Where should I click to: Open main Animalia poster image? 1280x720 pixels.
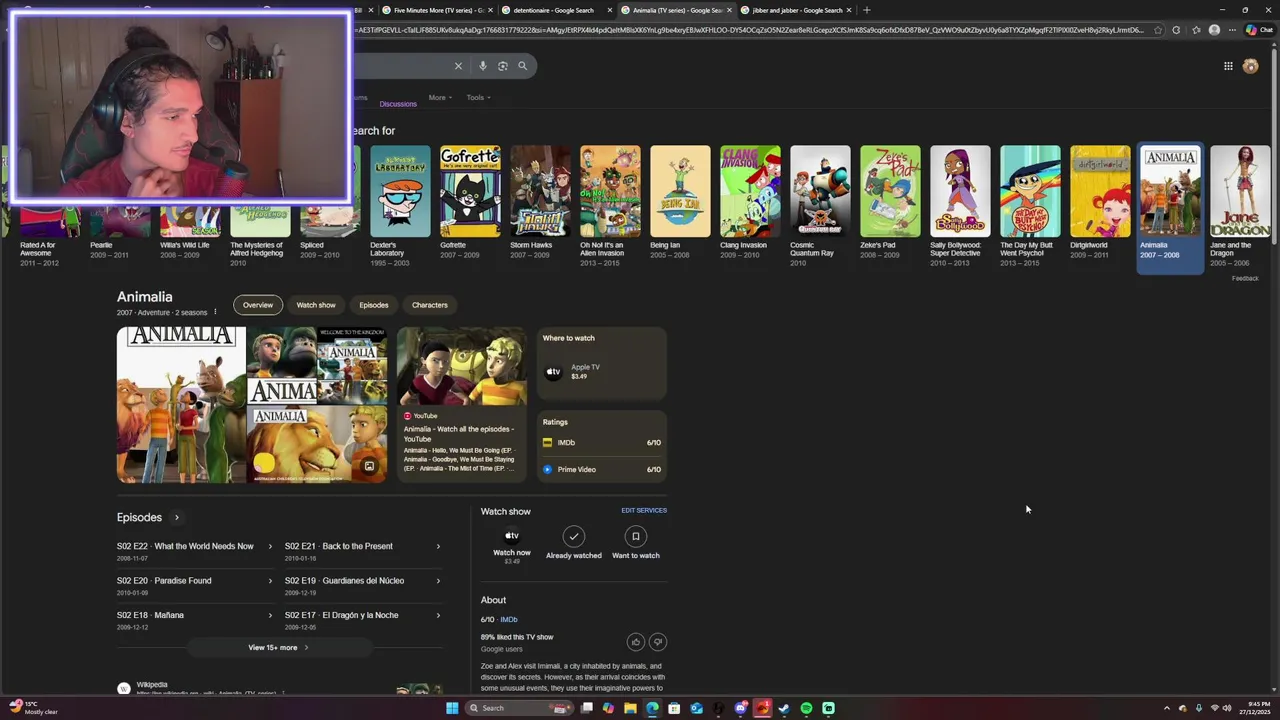181,405
